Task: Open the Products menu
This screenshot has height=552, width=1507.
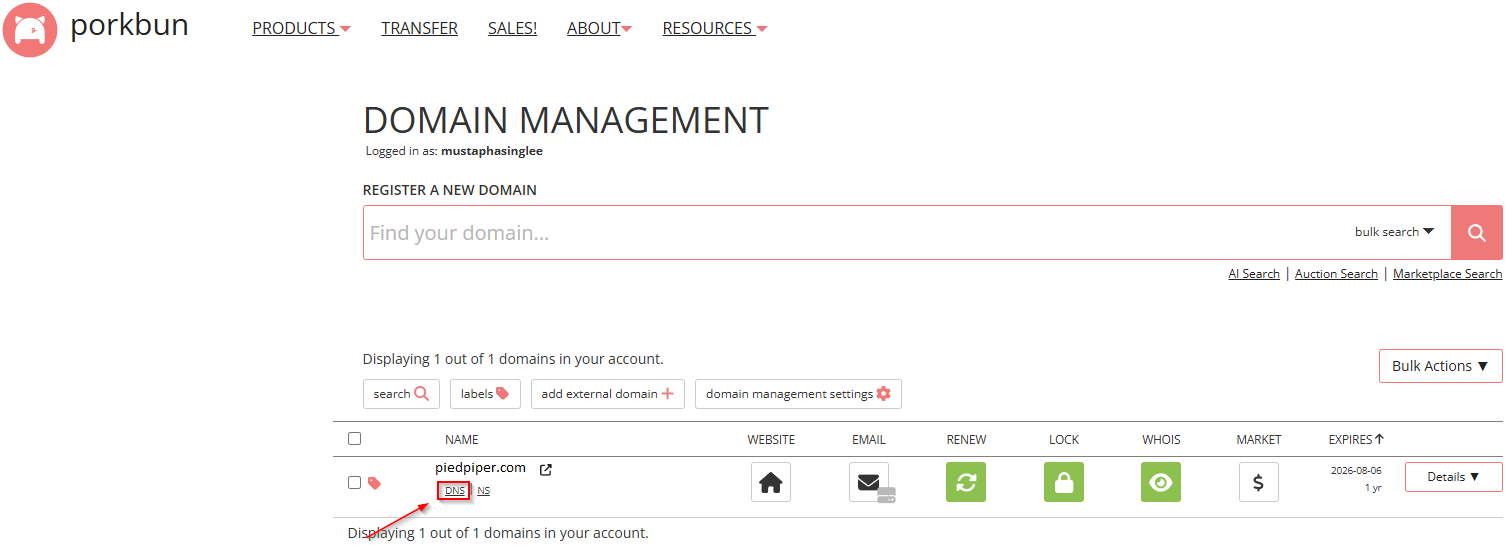Action: (300, 28)
